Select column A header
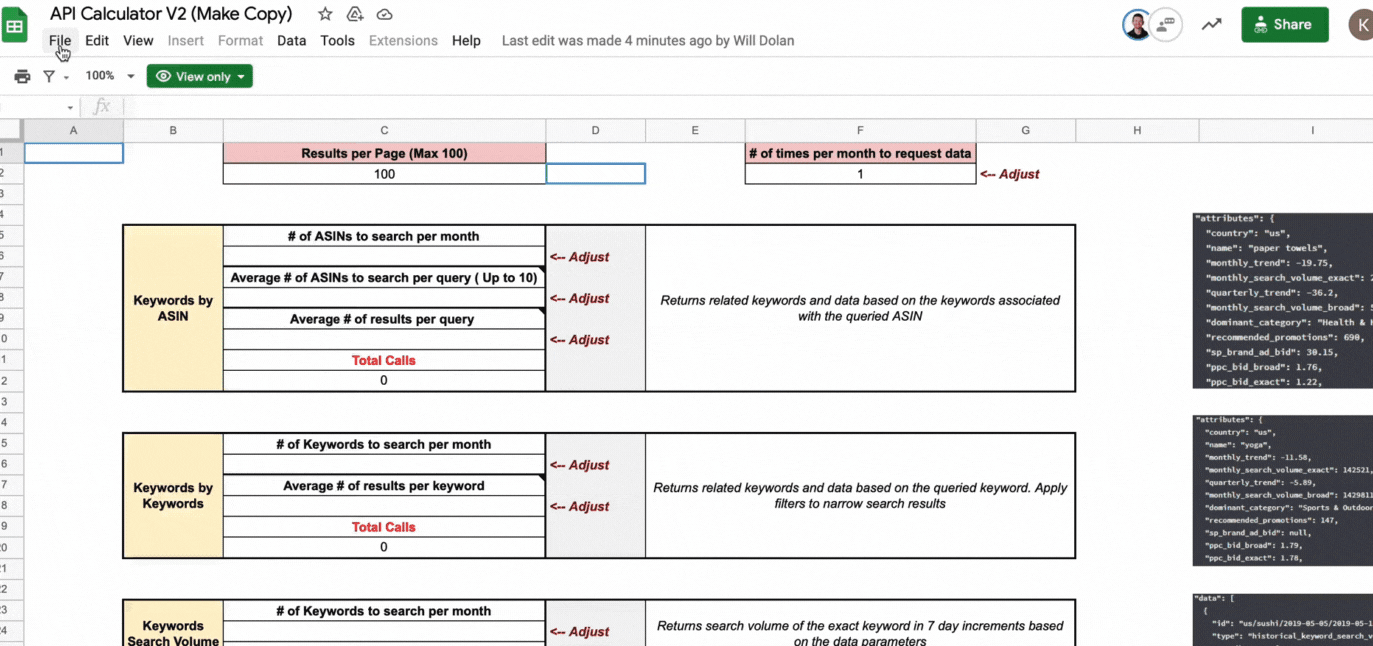 pos(73,131)
